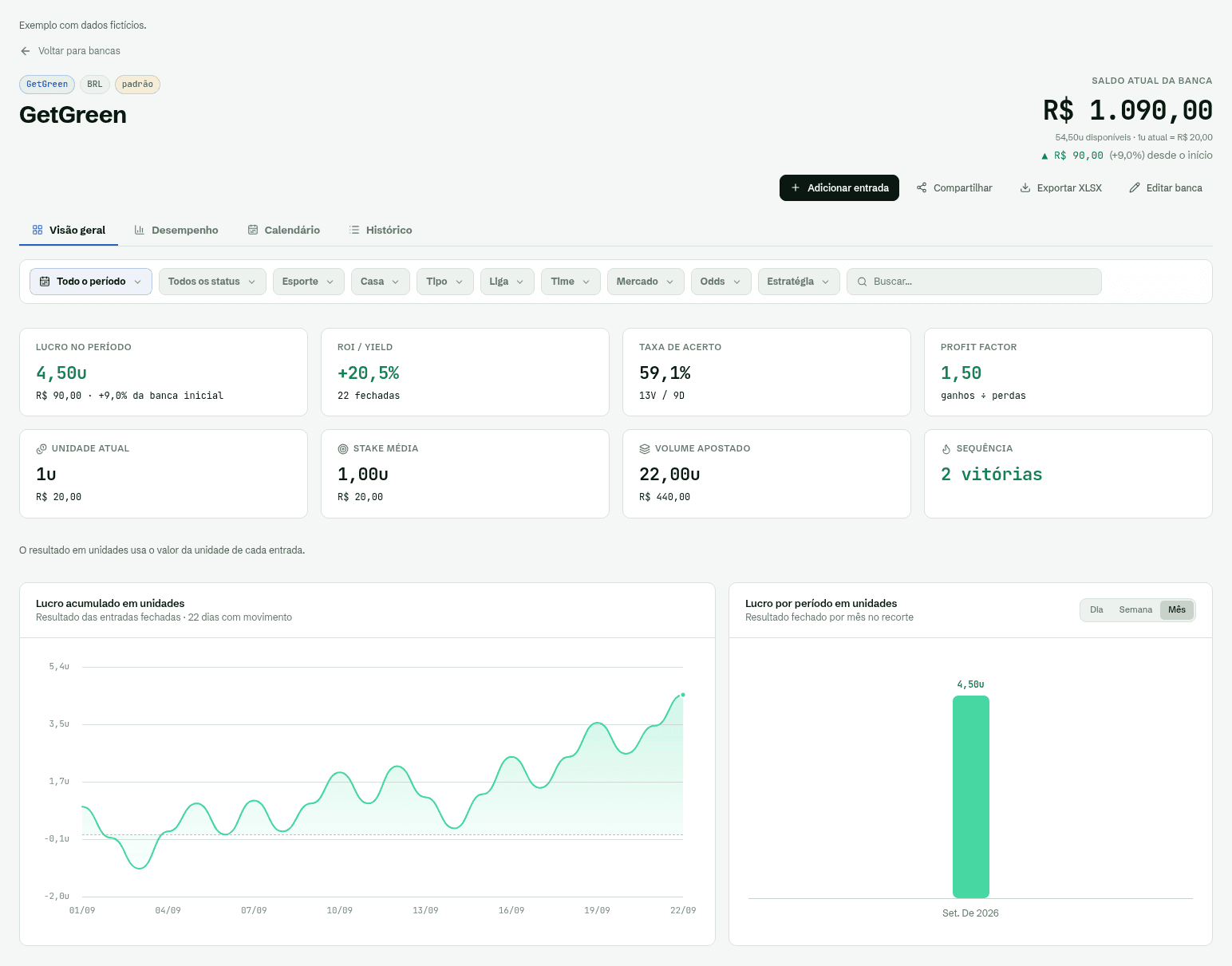
Task: Open the Tipo filter dropdown
Action: 445,282
